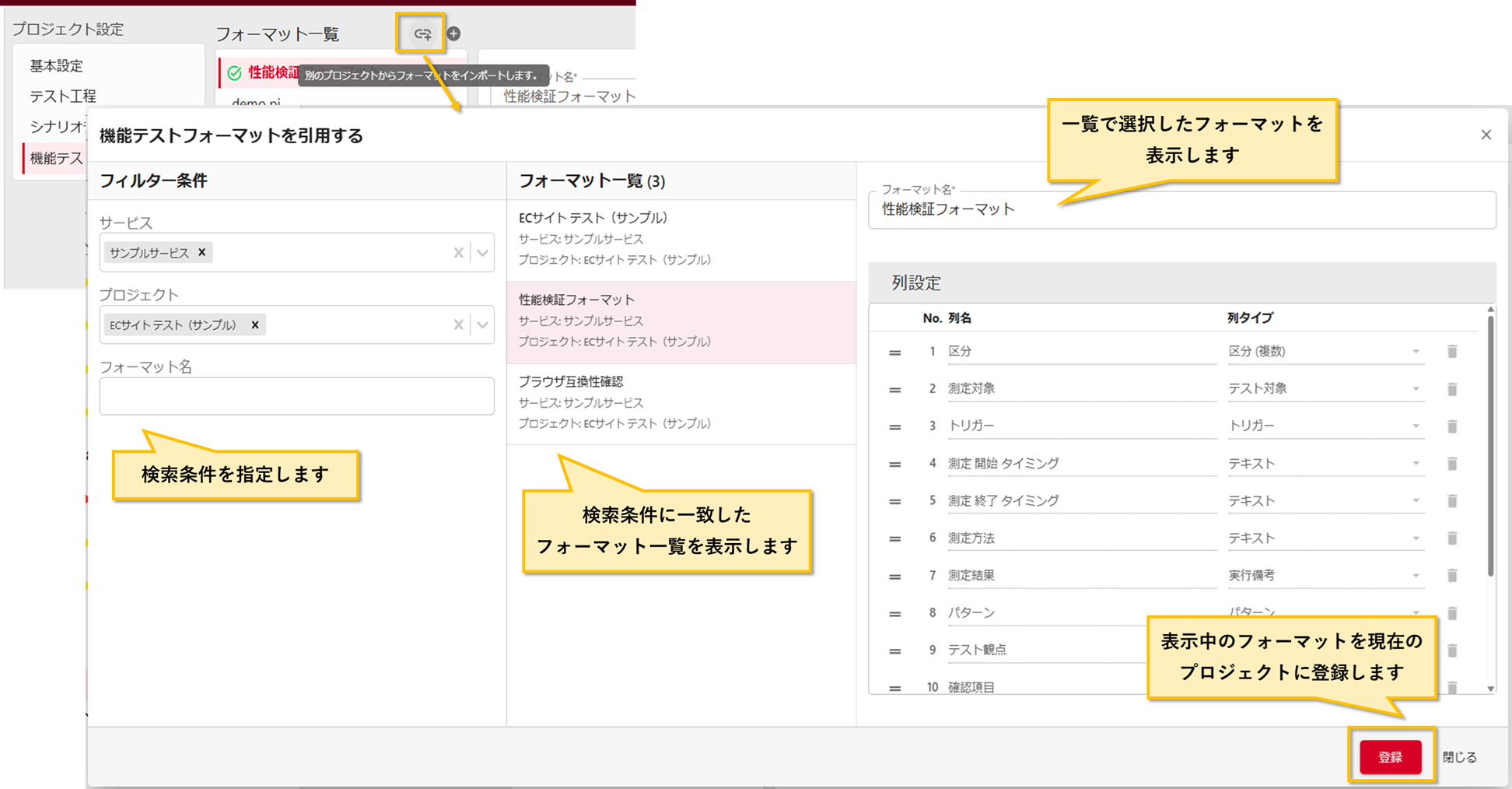Click the plus icon to add a new format
Viewport: 1512px width, 789px height.
click(454, 33)
